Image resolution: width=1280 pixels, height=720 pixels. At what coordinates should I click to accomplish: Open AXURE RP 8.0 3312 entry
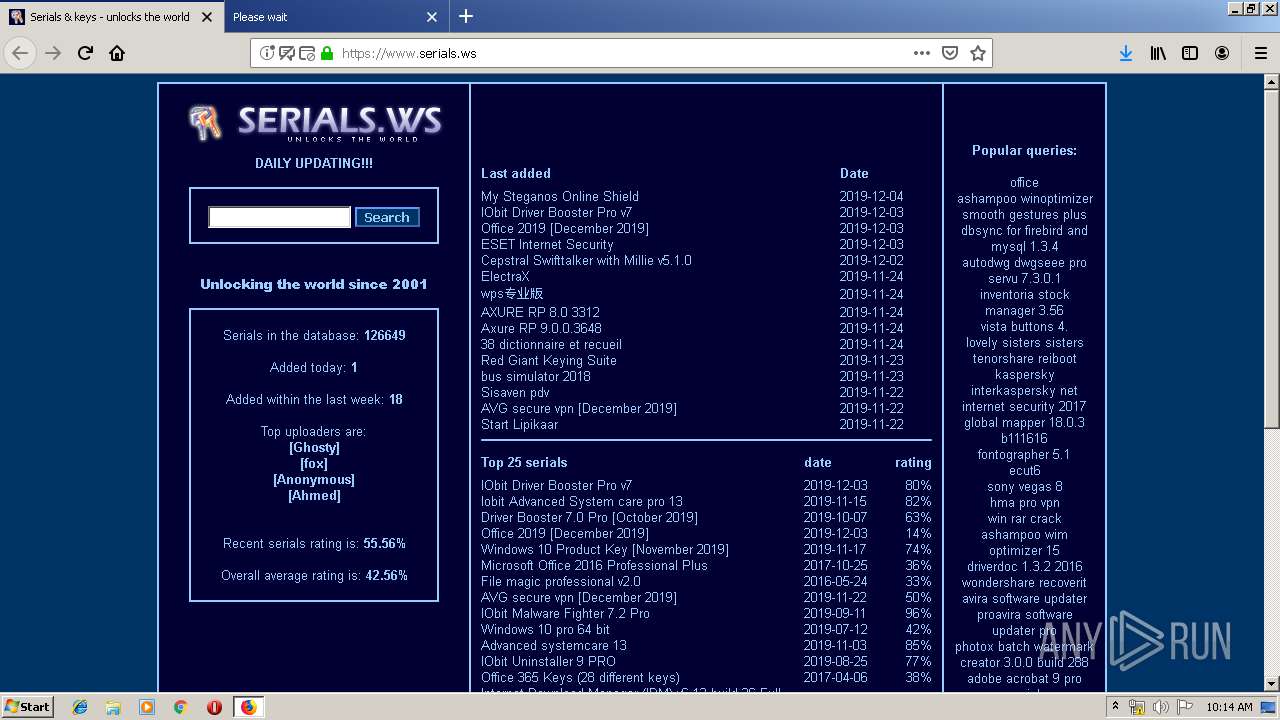(x=540, y=312)
